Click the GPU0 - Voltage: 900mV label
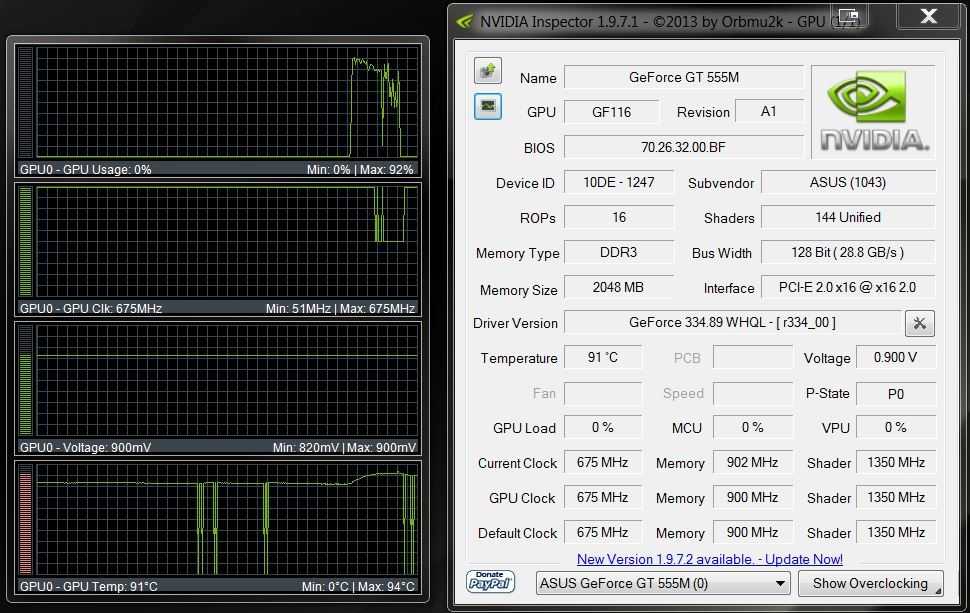 point(85,447)
